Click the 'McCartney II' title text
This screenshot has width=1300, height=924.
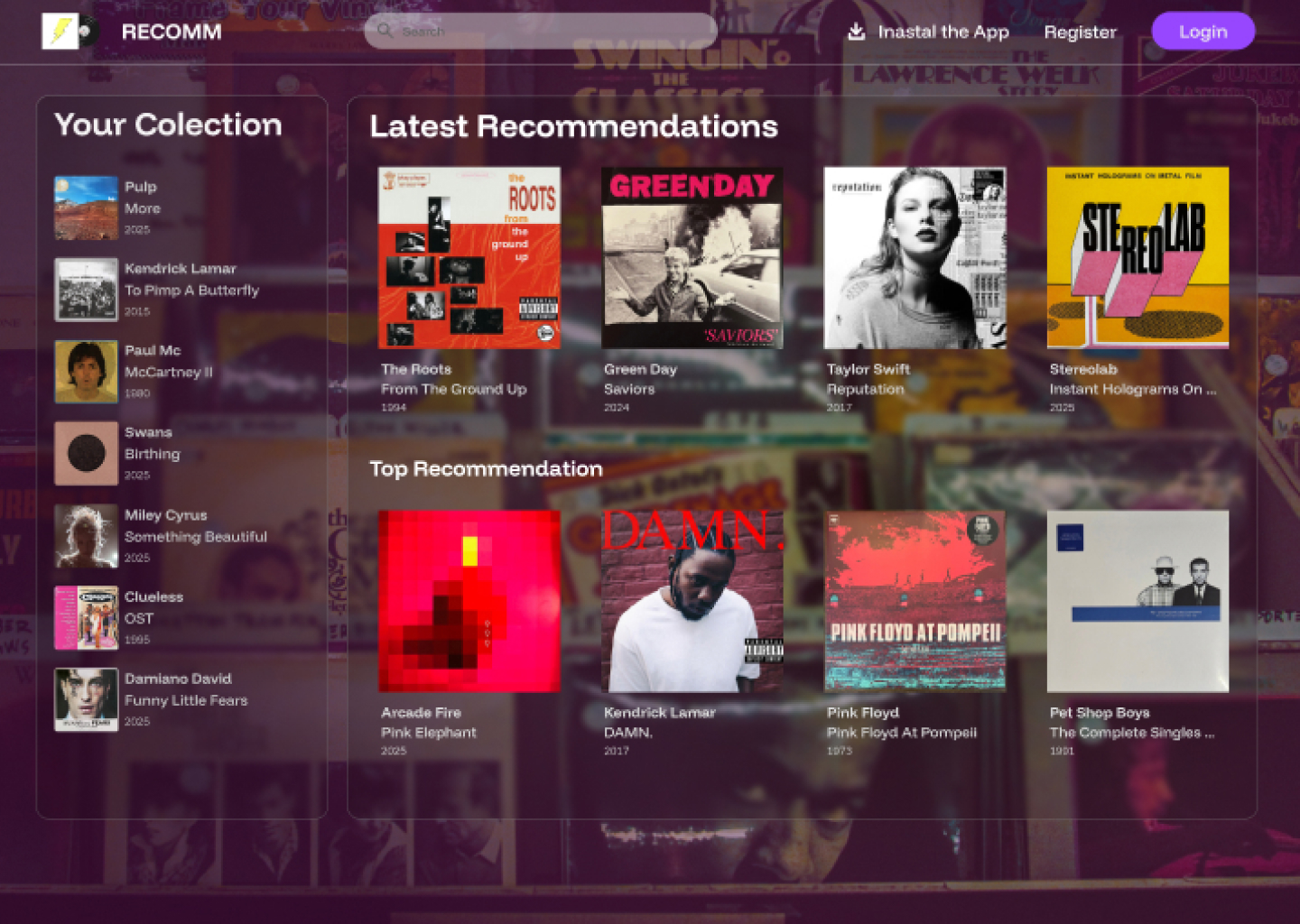coord(169,372)
